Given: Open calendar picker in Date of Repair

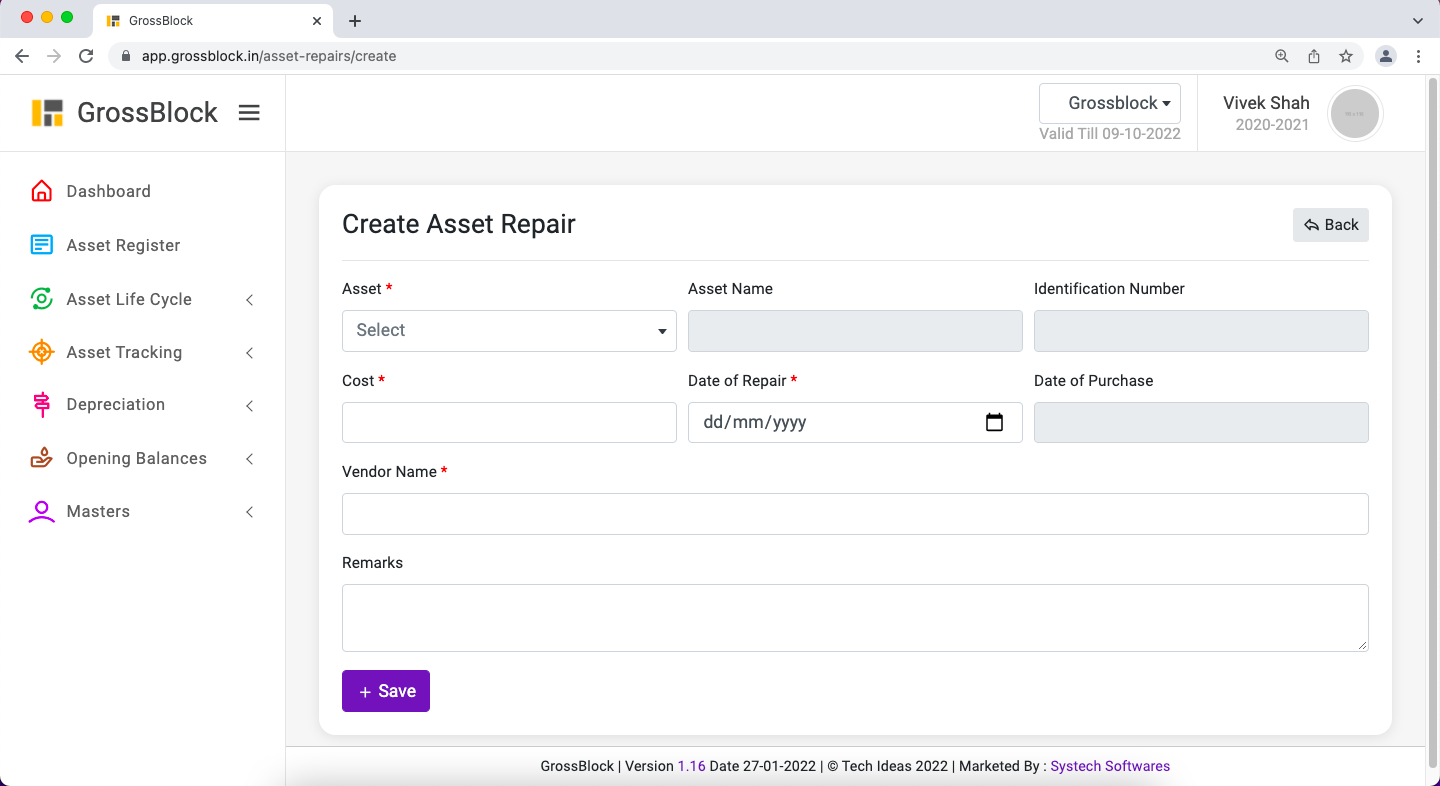Looking at the screenshot, I should [994, 422].
